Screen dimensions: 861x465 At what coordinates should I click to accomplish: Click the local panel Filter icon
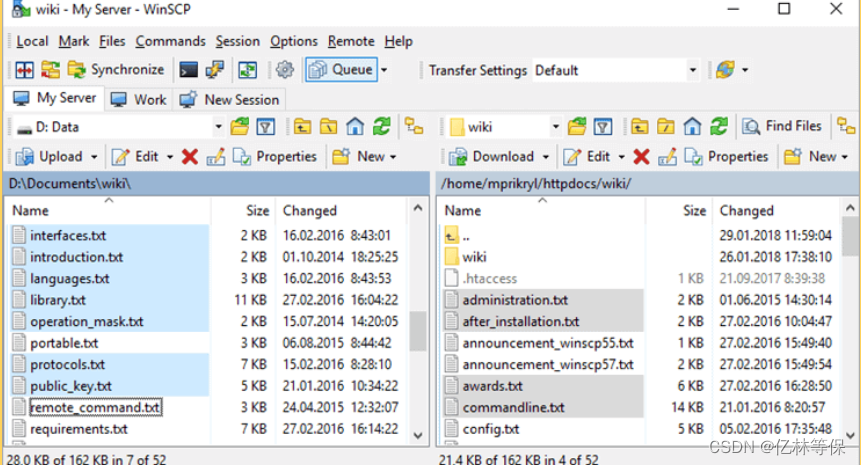(x=266, y=127)
